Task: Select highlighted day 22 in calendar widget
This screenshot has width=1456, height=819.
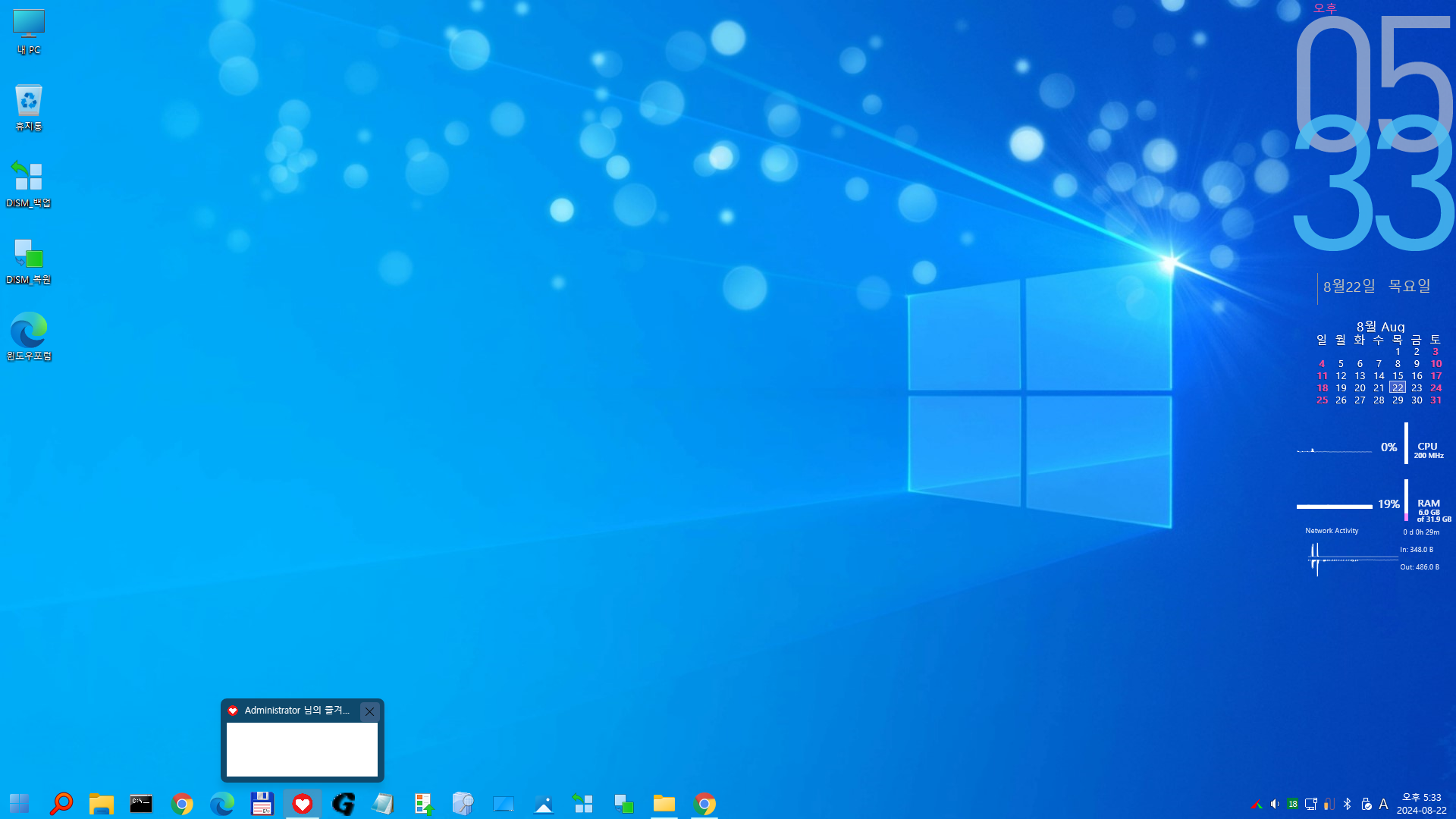Action: [x=1398, y=388]
